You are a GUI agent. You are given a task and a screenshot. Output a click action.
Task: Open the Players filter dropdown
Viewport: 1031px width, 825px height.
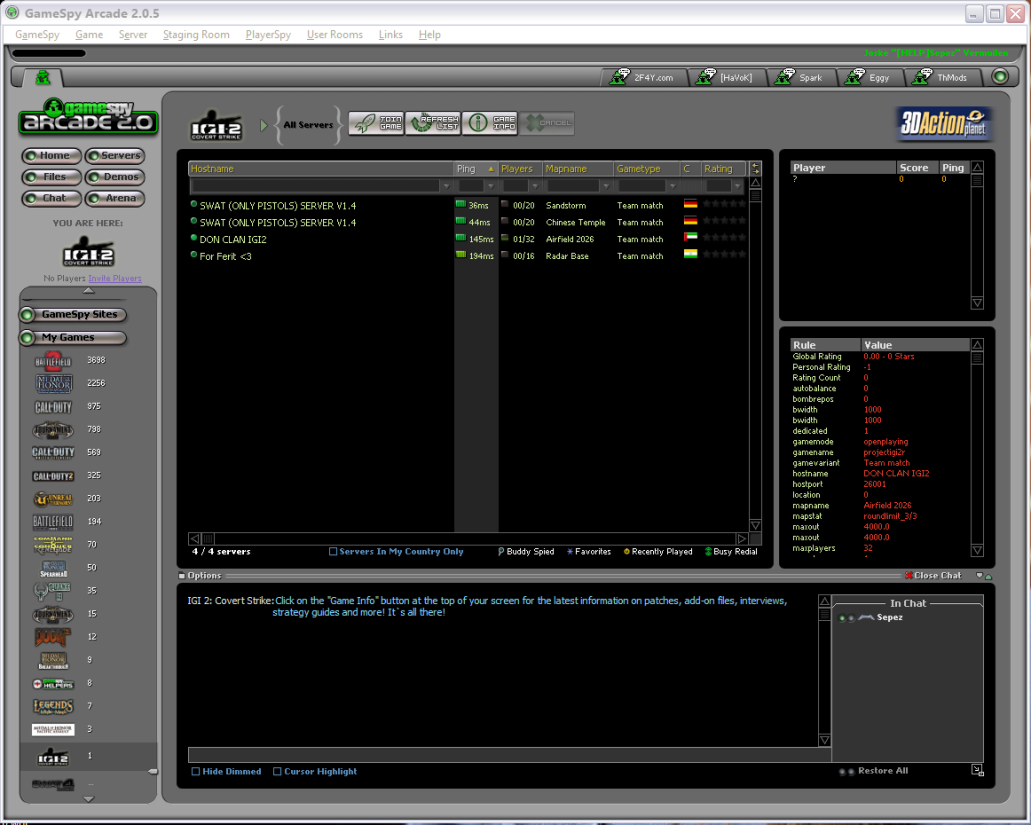[535, 186]
